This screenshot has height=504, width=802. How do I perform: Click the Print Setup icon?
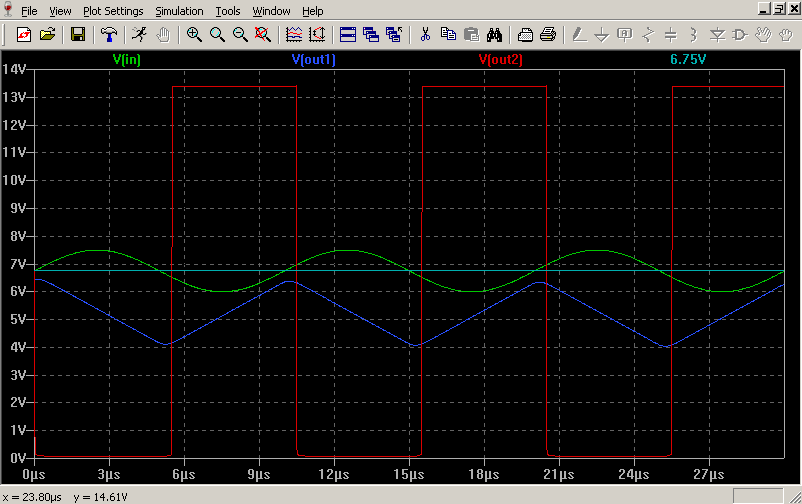point(525,35)
